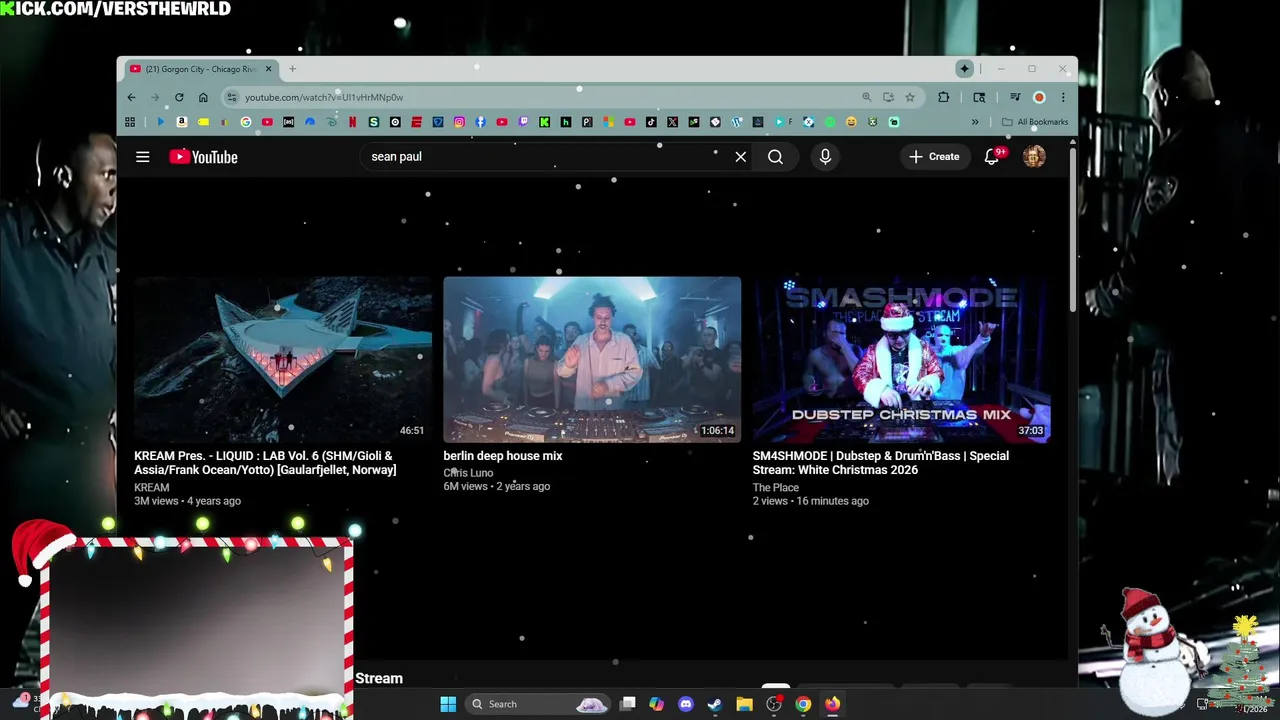The image size is (1280, 720).
Task: Open 'berlin deep house mix' title link
Action: pos(503,456)
